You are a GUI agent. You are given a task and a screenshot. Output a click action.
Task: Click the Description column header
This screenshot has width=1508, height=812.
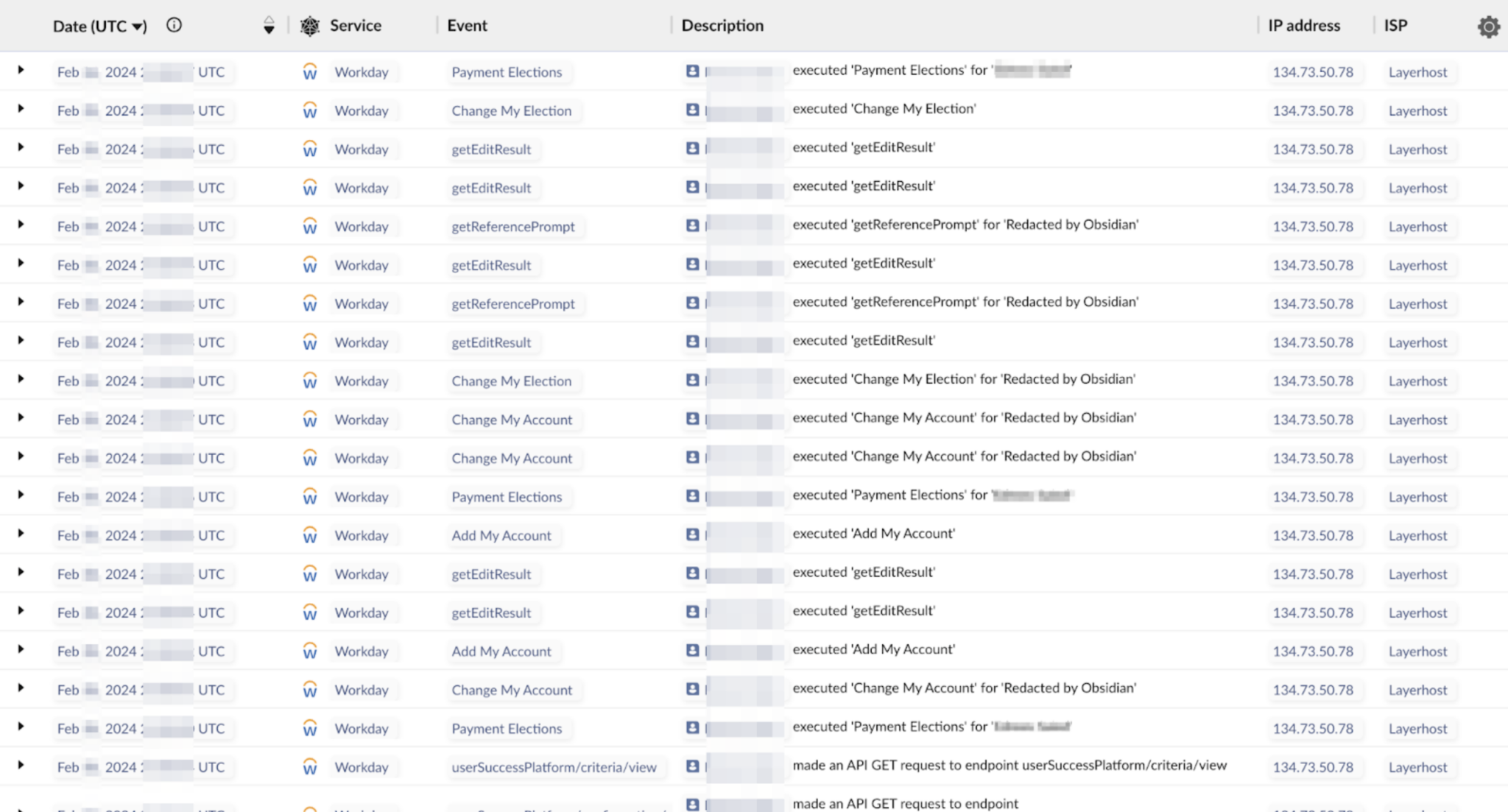tap(722, 26)
